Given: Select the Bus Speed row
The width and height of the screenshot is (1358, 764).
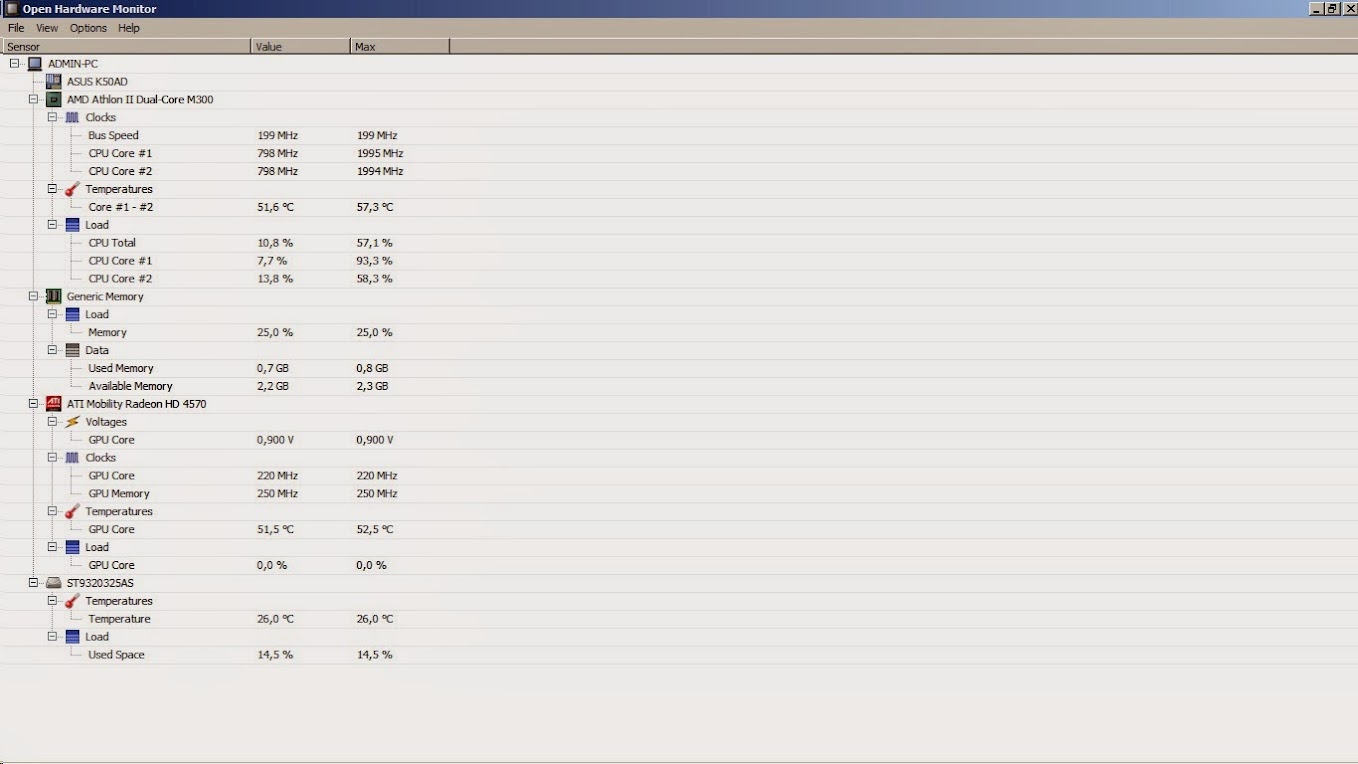Looking at the screenshot, I should point(679,136).
